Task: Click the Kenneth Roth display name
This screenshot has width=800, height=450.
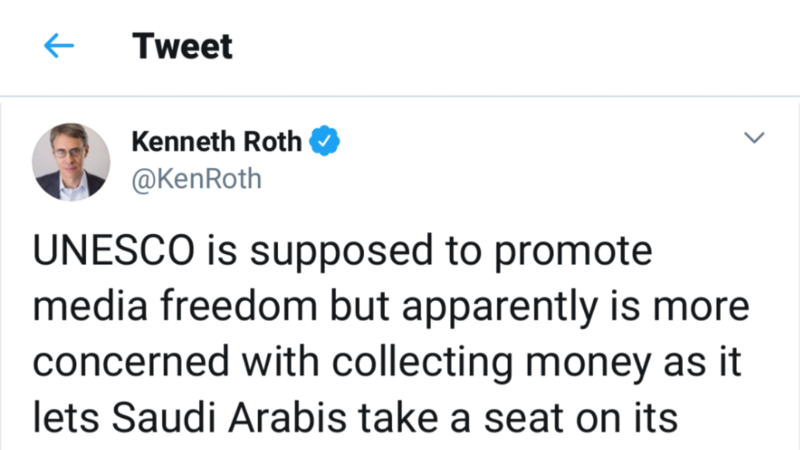Action: click(216, 143)
